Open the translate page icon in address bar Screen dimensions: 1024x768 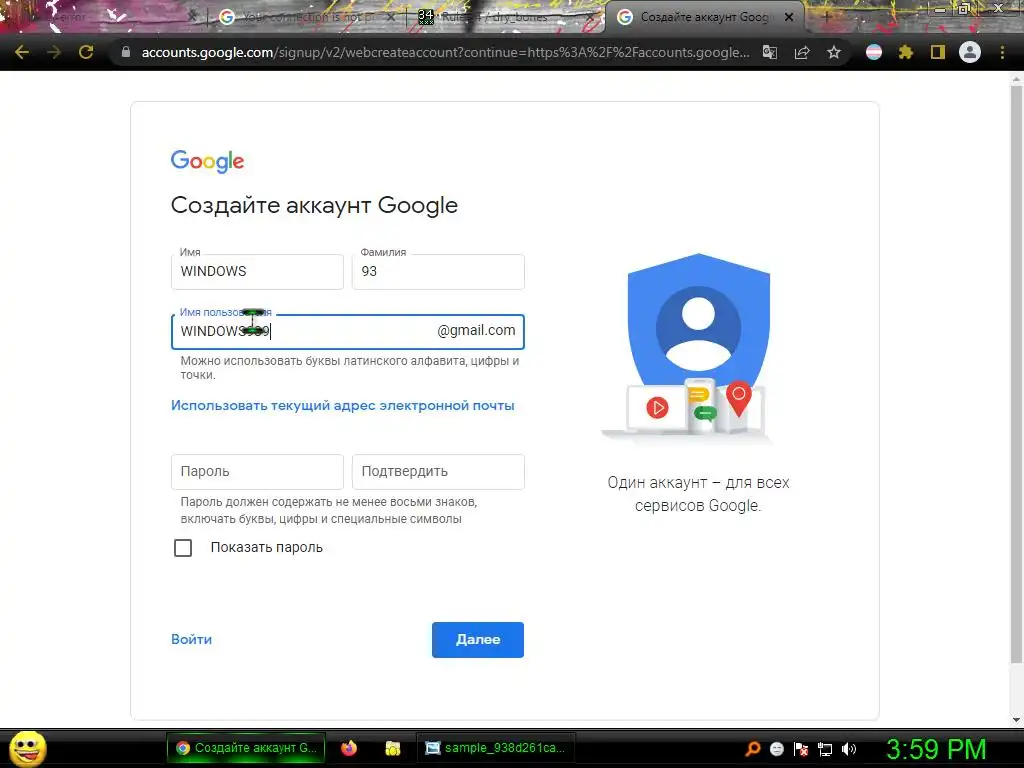coord(770,52)
